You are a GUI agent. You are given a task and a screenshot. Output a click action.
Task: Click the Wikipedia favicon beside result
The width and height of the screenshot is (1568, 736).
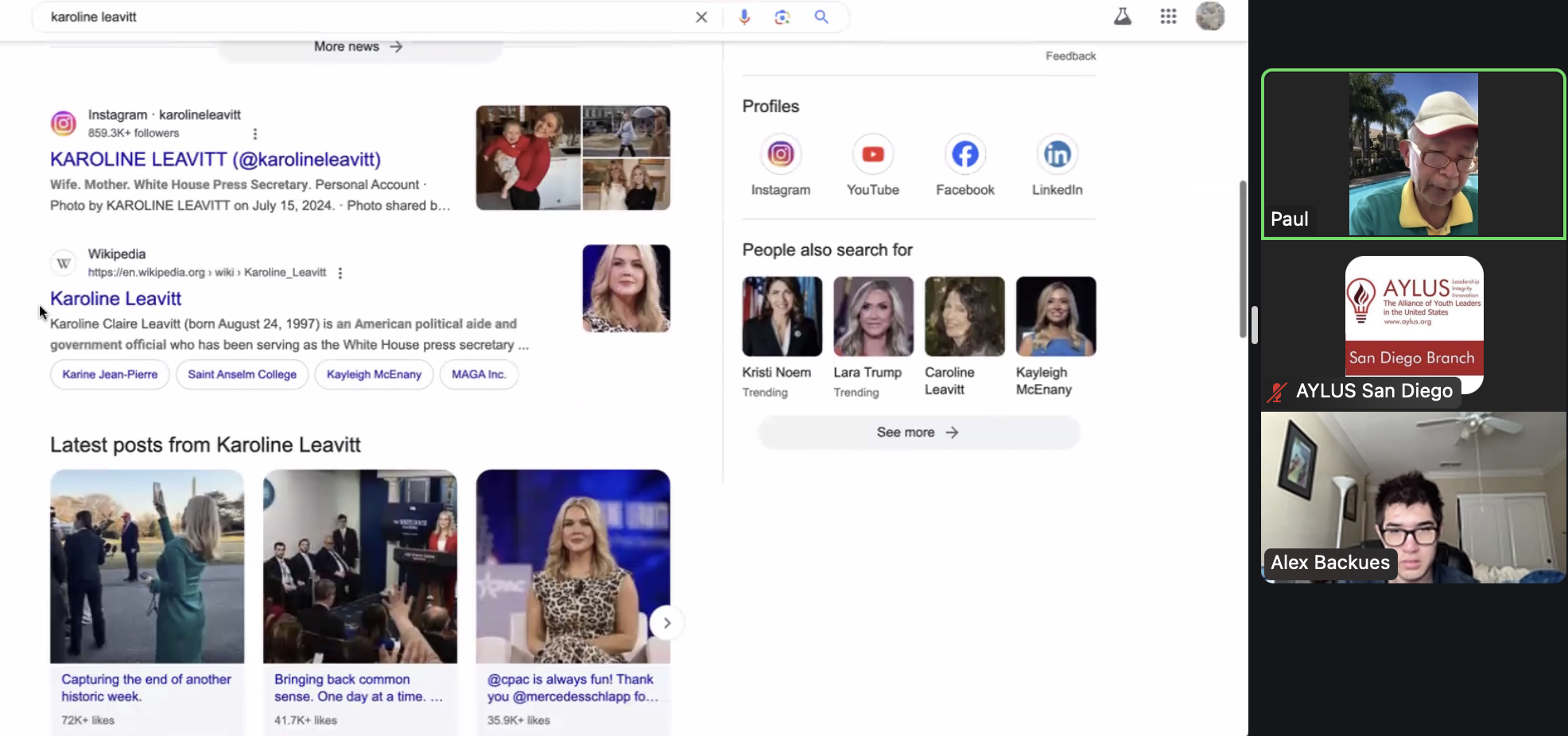(x=64, y=263)
